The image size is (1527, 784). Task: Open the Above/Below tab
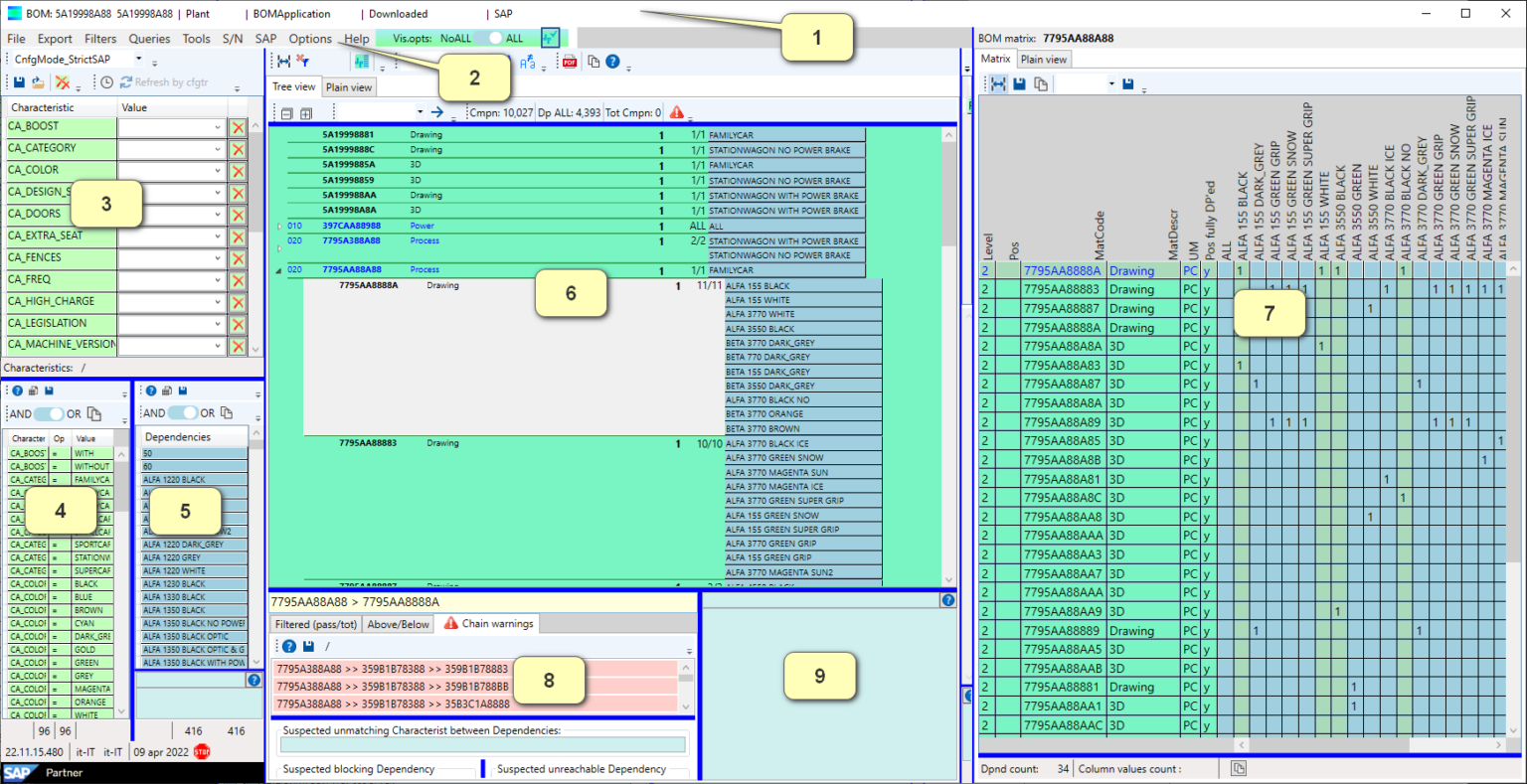398,624
